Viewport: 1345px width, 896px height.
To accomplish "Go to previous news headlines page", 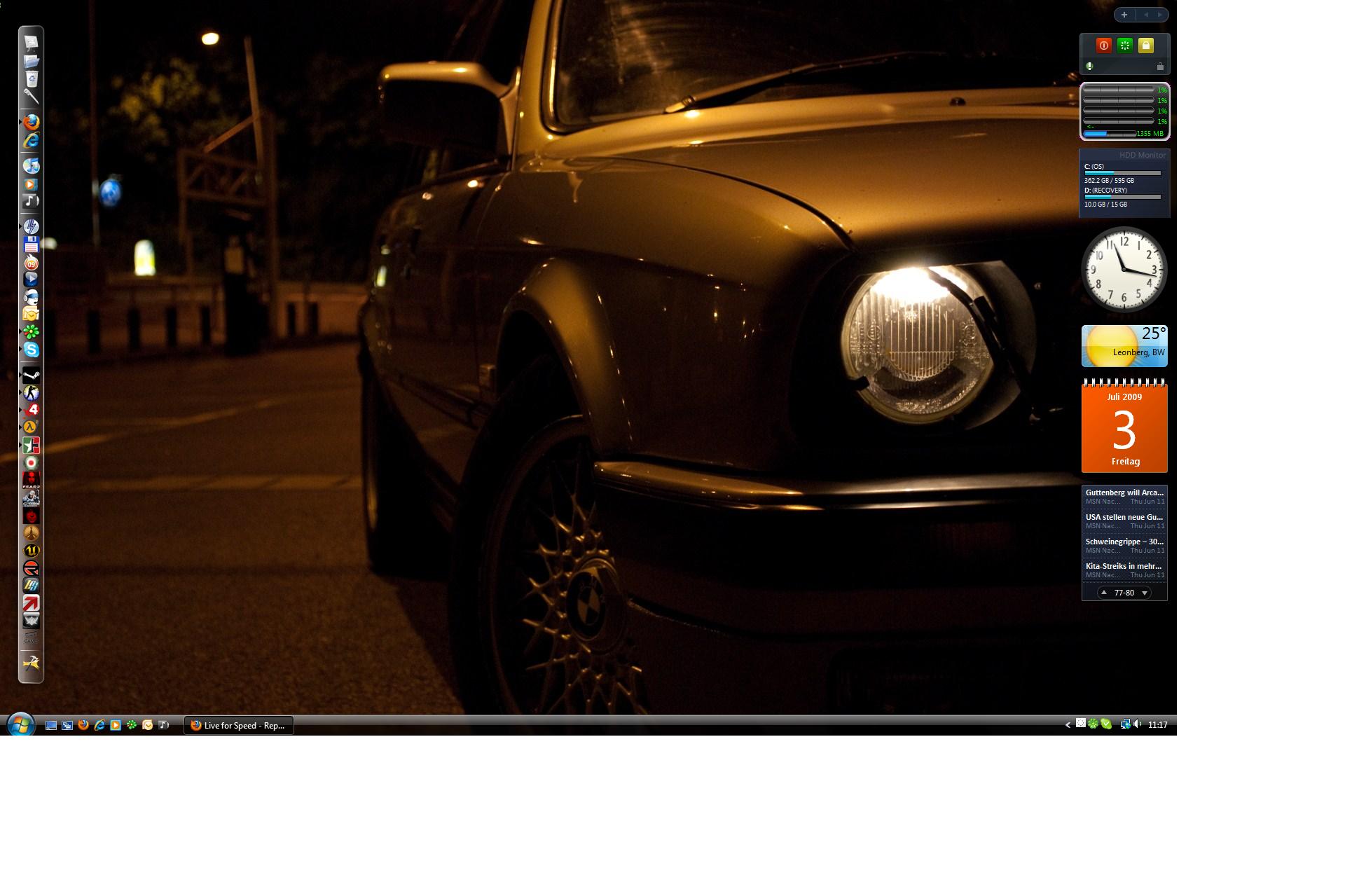I will (x=1104, y=593).
